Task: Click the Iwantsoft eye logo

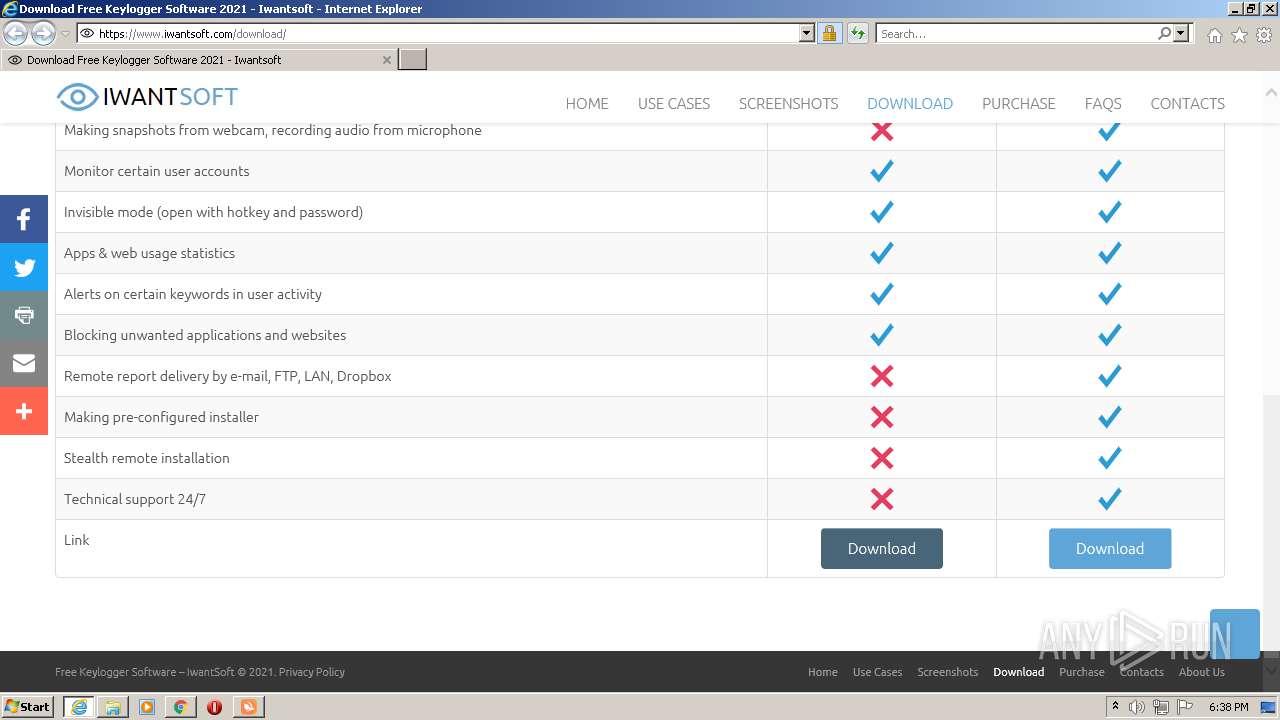Action: point(77,97)
